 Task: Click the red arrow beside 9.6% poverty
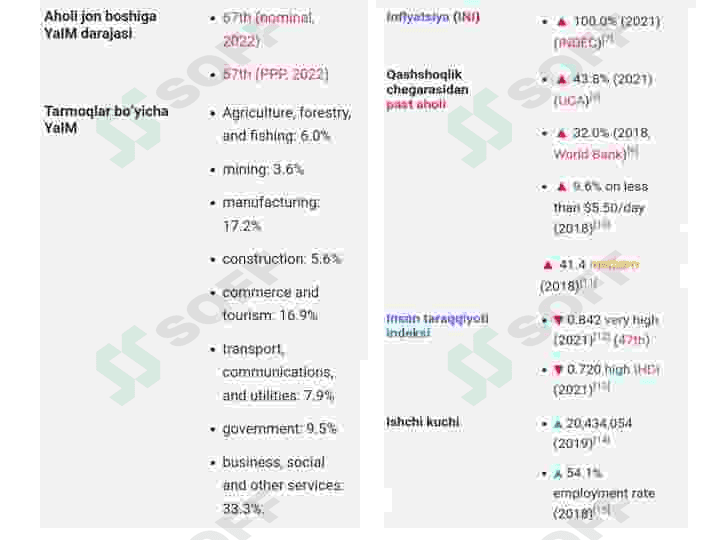tap(562, 186)
